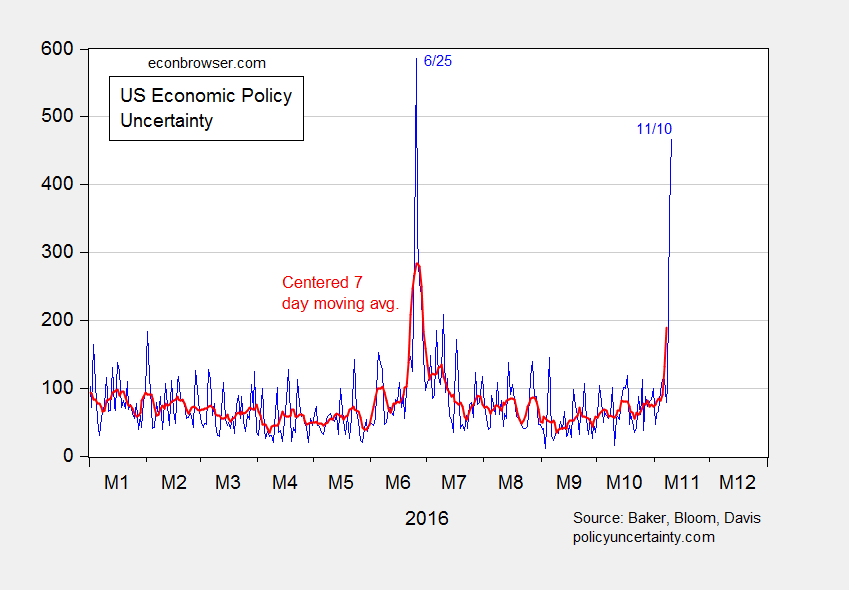
Task: Click the M1 month axis label
Action: 116,482
